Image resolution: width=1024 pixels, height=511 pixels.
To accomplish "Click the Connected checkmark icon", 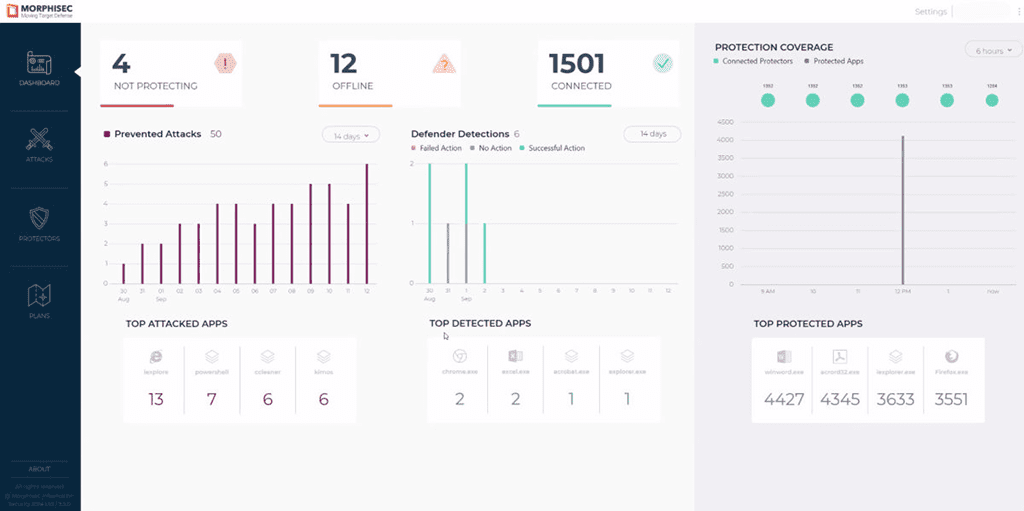I will pyautogui.click(x=663, y=63).
